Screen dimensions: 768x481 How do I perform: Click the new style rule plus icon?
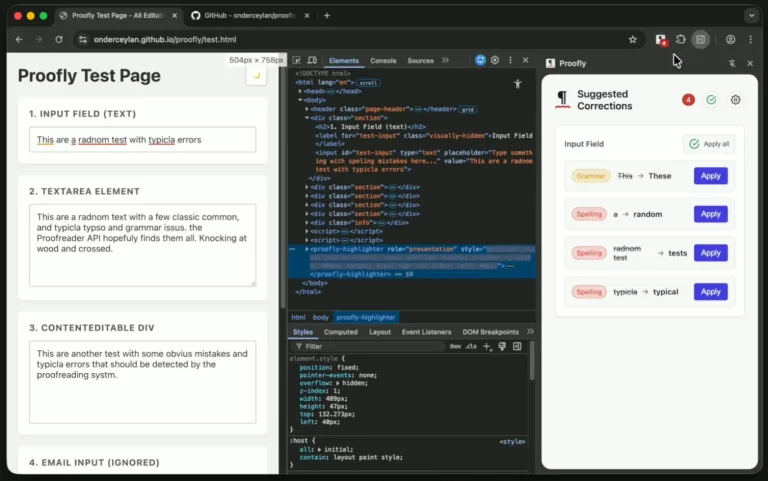[487, 346]
